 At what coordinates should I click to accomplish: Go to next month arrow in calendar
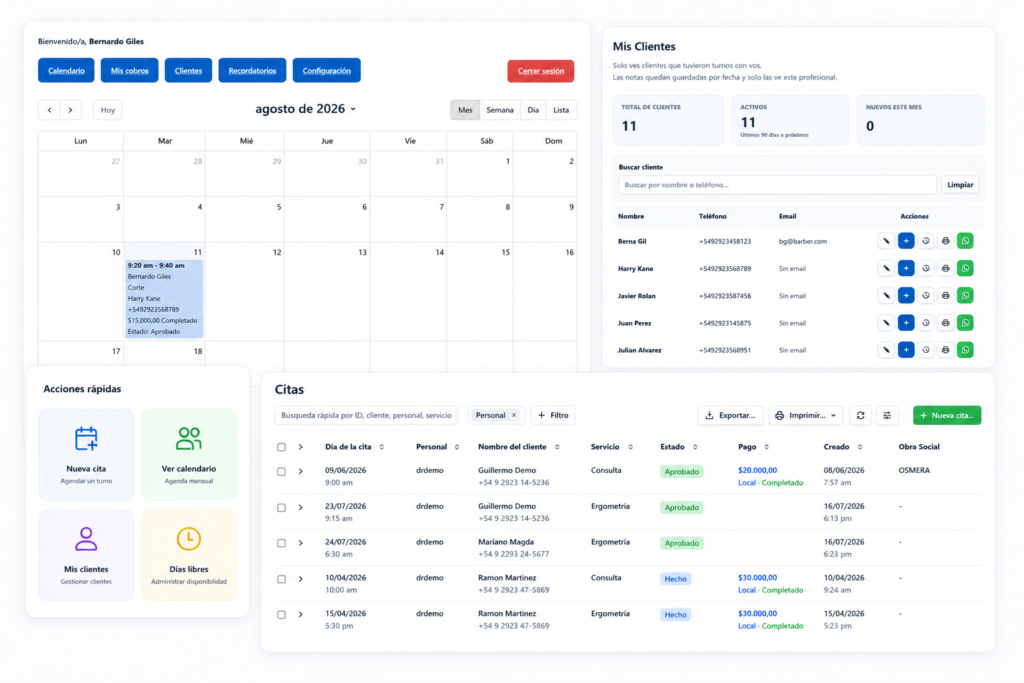point(71,110)
